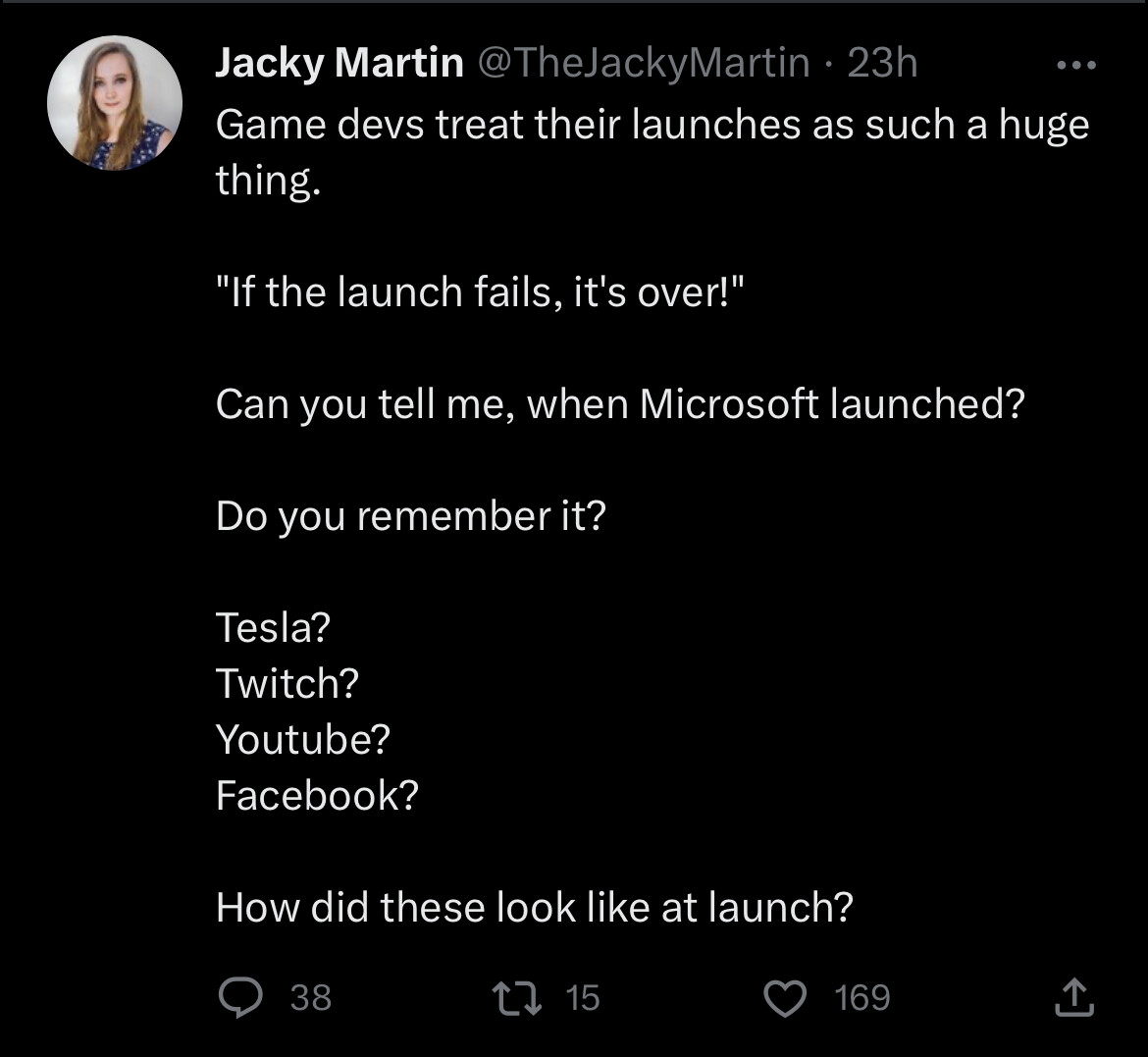The height and width of the screenshot is (1057, 1148).
Task: Click the word "Twitch?" in the tweet
Action: (x=287, y=683)
